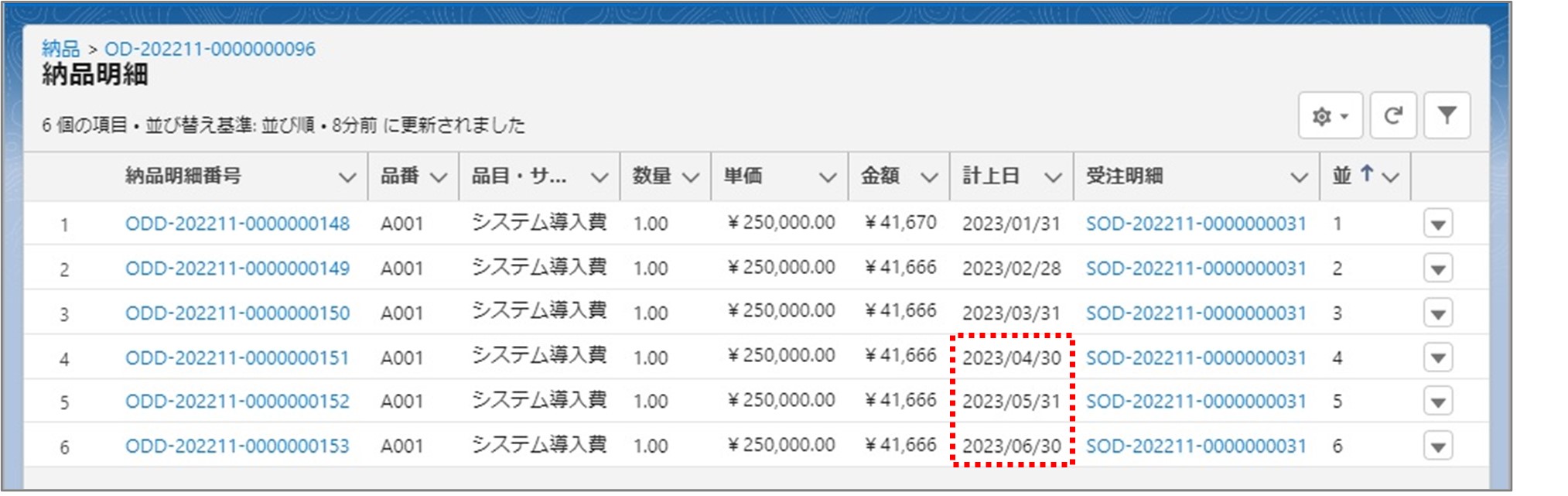Viewport: 1568px width, 496px height.
Task: Open row actions for ODD-202211-0000000150
Action: (1438, 314)
